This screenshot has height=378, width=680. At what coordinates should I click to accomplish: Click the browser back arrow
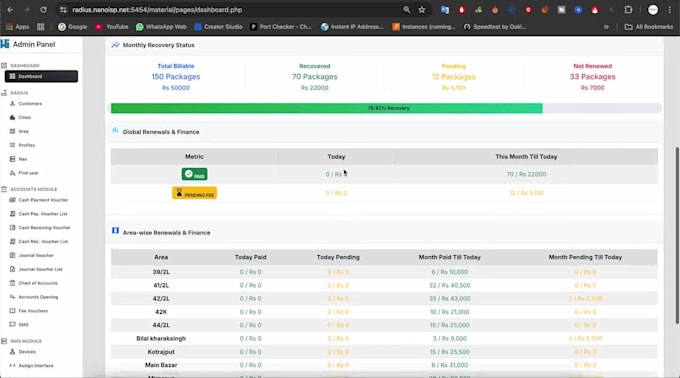click(x=10, y=10)
